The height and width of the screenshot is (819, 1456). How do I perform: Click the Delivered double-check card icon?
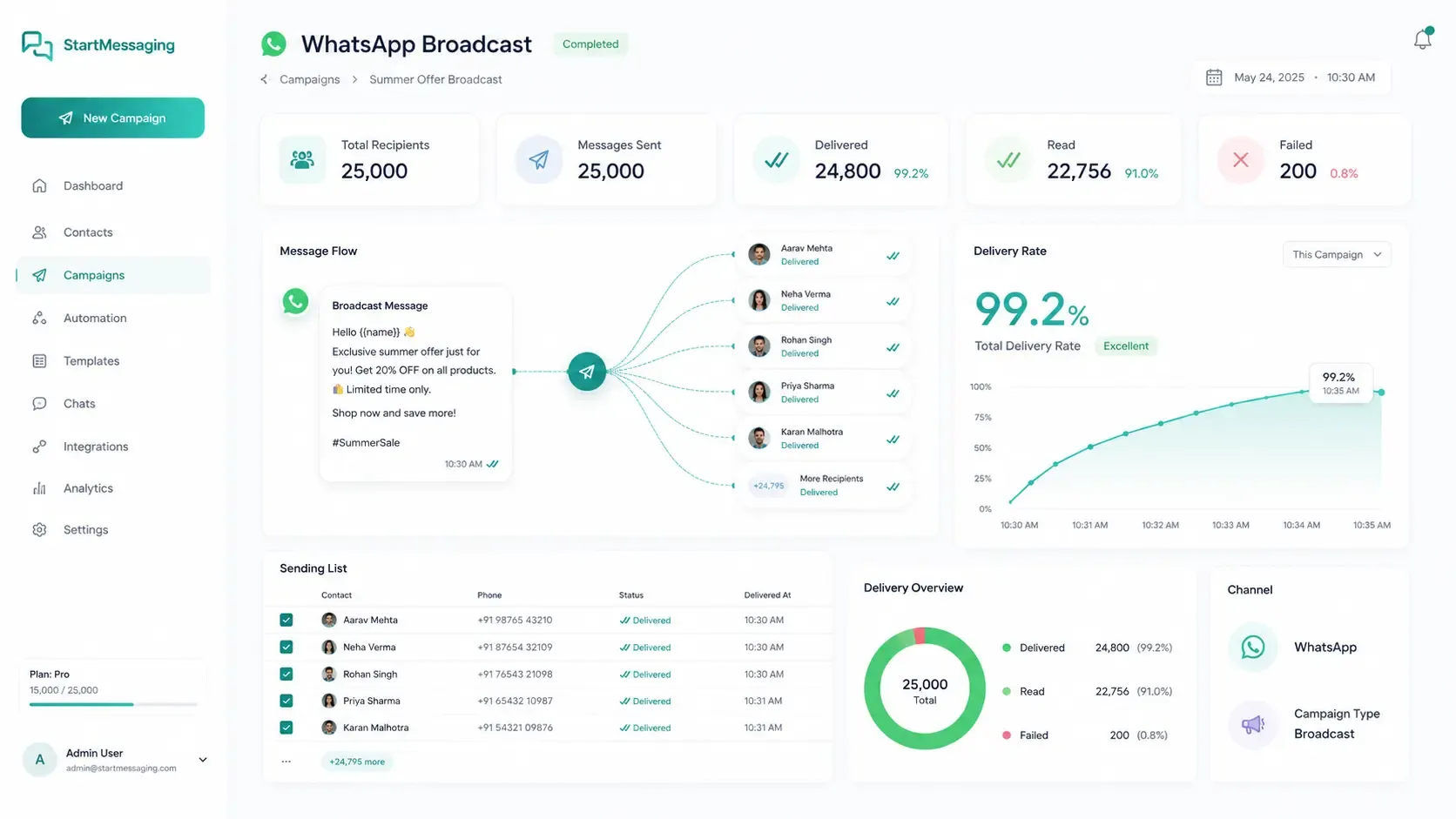776,159
